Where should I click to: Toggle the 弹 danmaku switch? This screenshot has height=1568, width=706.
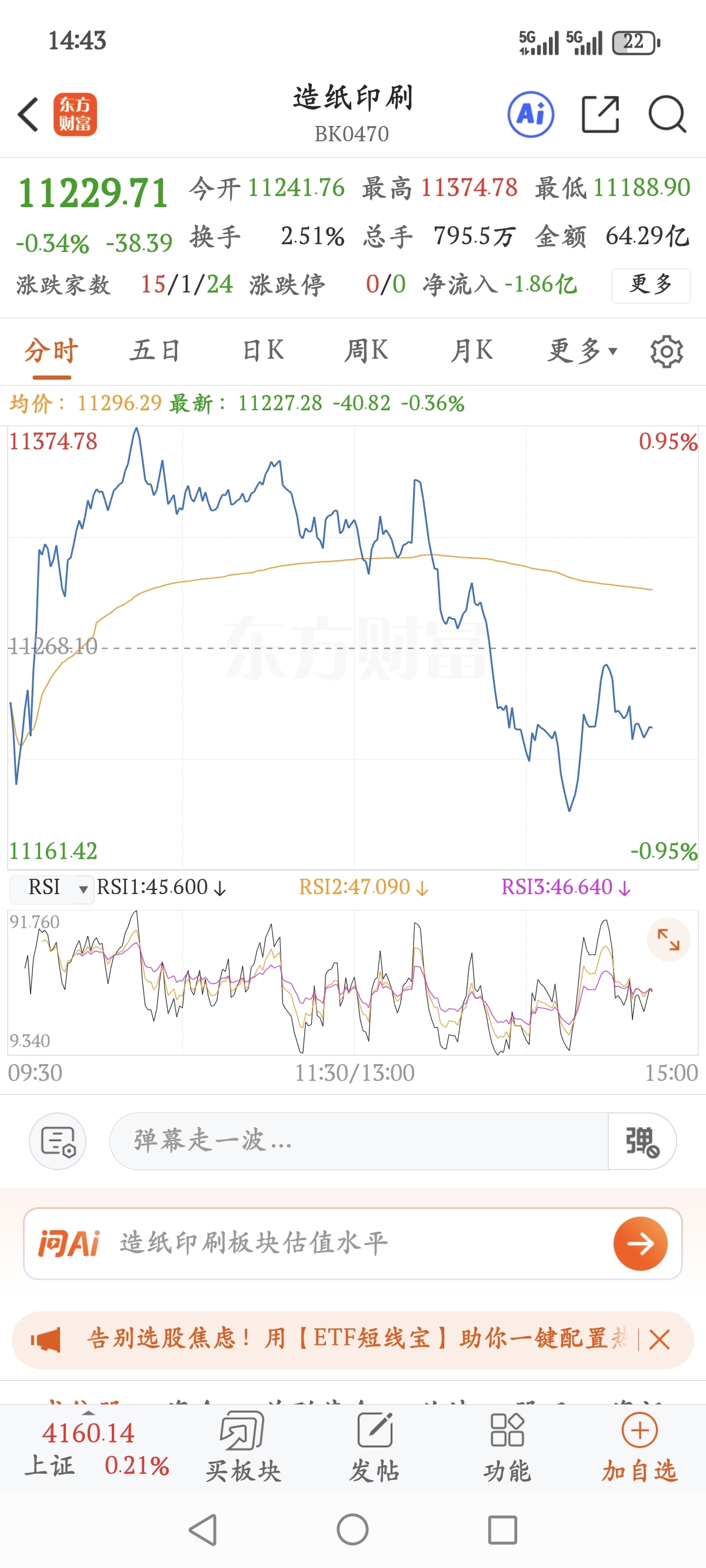641,1141
